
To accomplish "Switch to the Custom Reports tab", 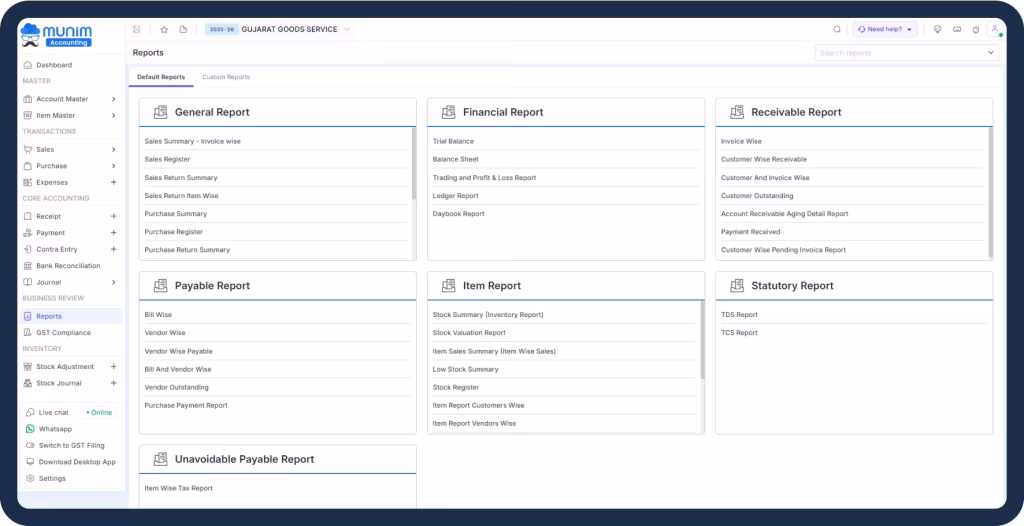I will pos(226,77).
